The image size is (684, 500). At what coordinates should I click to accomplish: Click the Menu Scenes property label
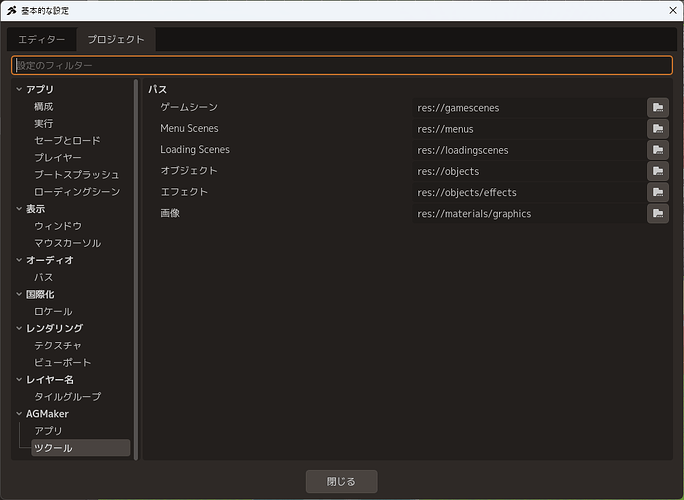(x=189, y=128)
